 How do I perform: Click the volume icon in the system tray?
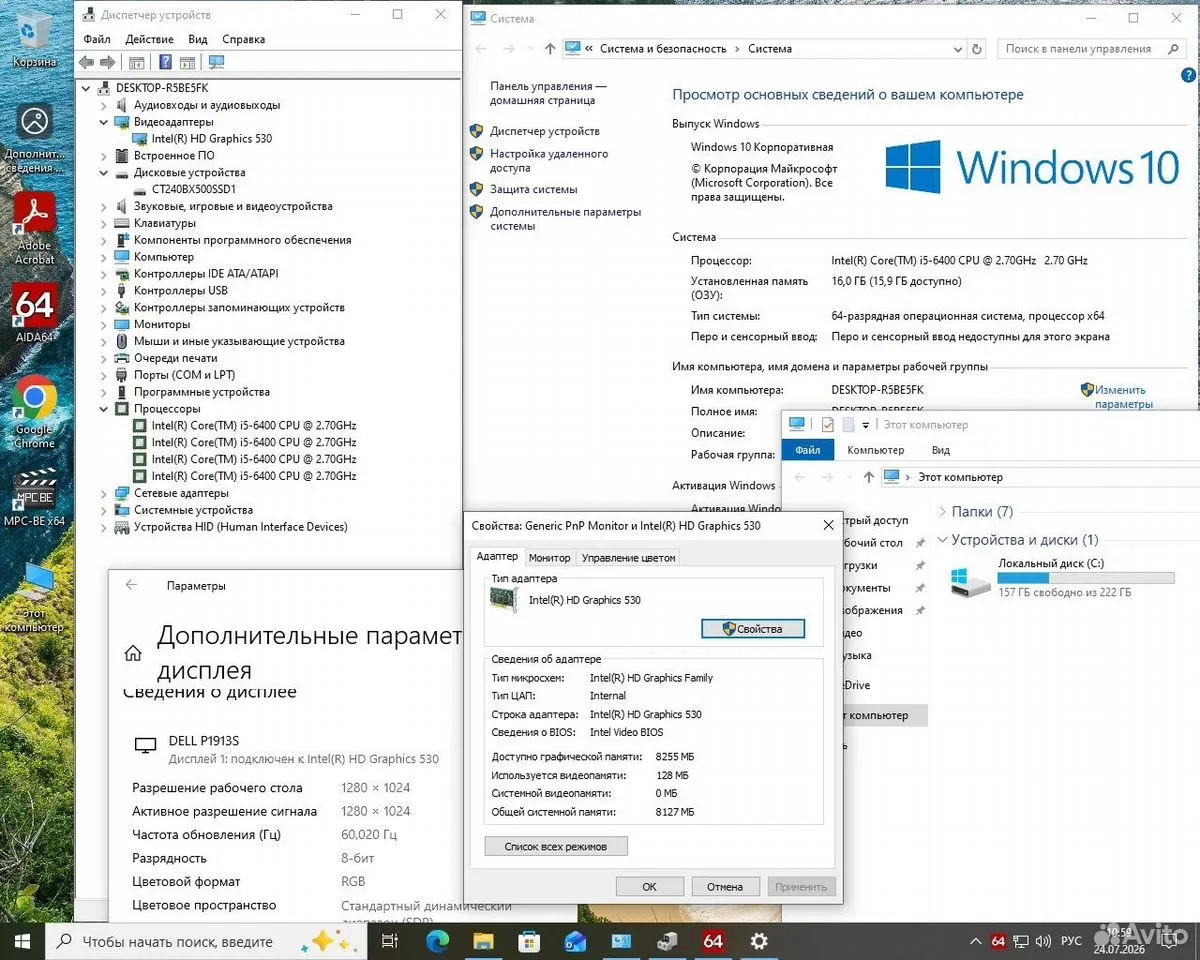pyautogui.click(x=1043, y=941)
